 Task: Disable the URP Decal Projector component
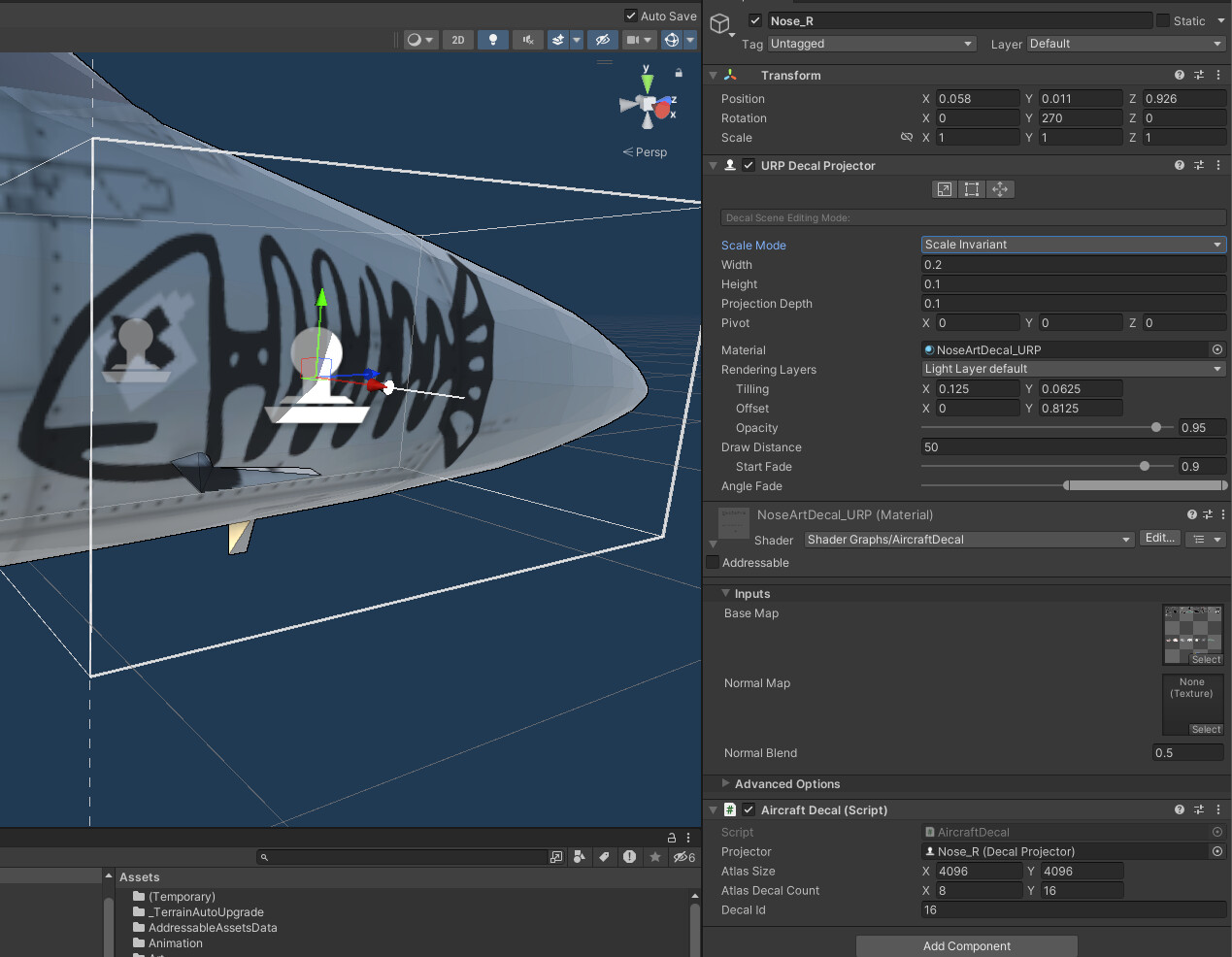click(x=748, y=165)
